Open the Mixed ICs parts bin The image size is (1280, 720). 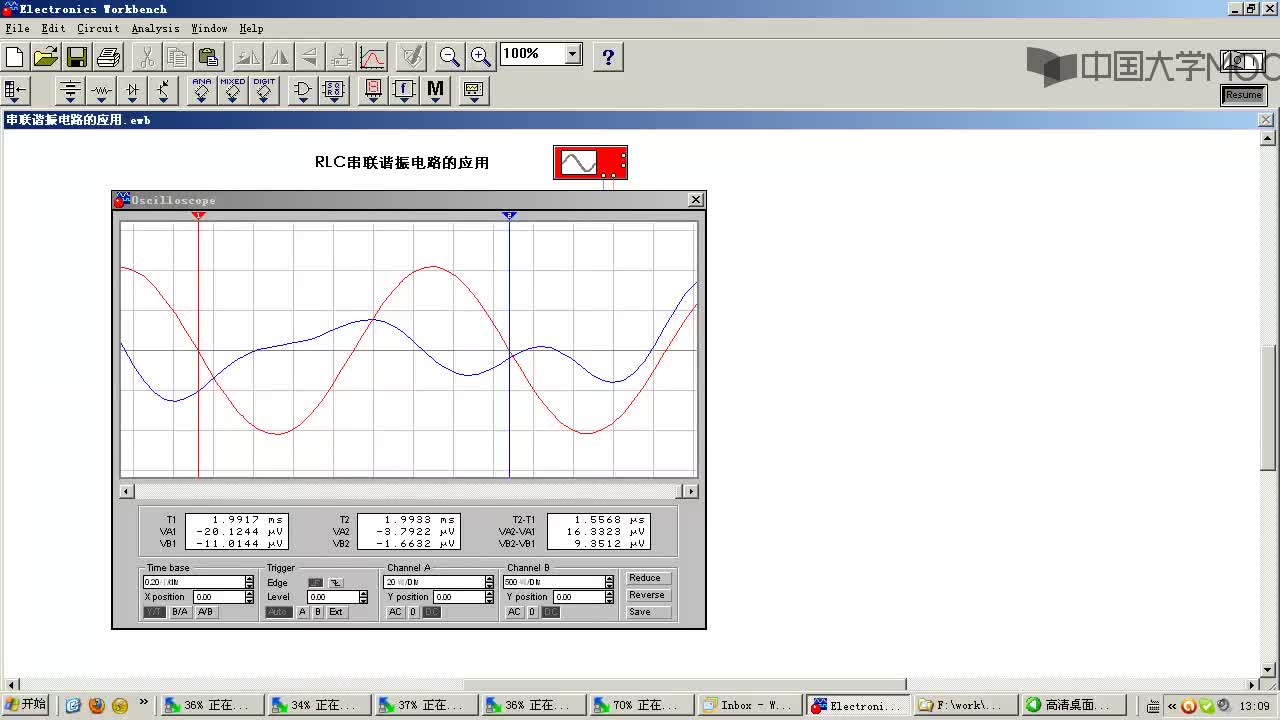click(233, 91)
